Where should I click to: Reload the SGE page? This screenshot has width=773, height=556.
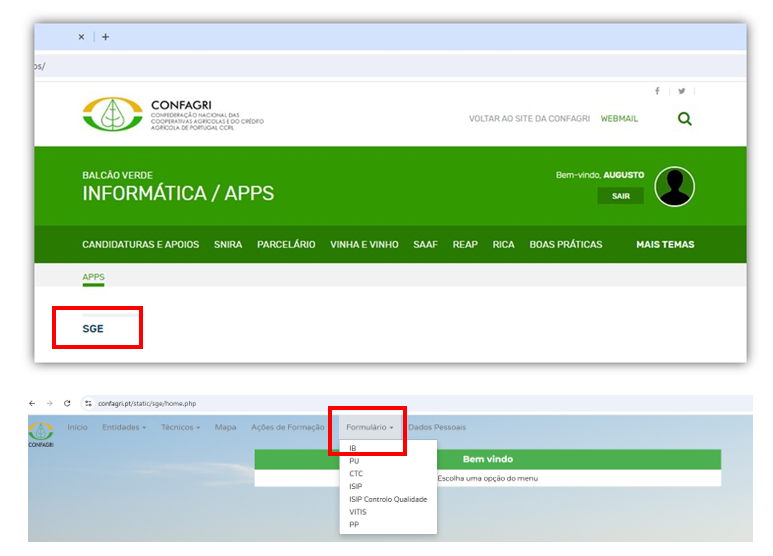click(x=67, y=403)
